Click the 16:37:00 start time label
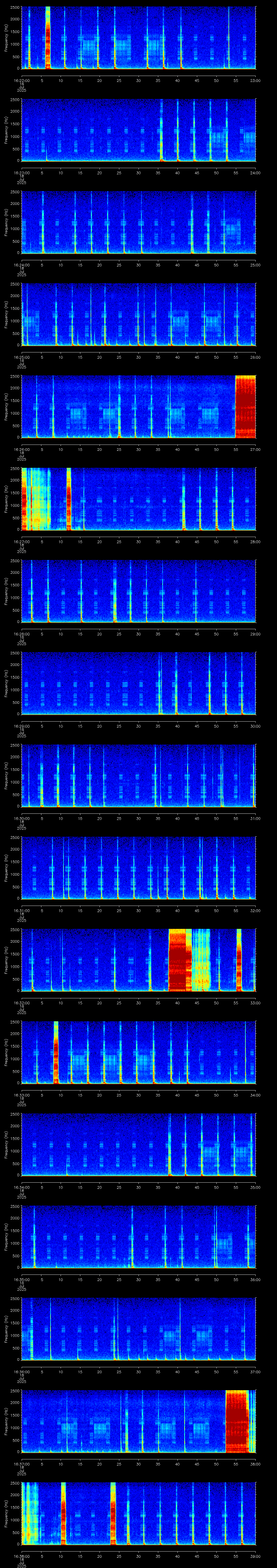 coord(21,1464)
